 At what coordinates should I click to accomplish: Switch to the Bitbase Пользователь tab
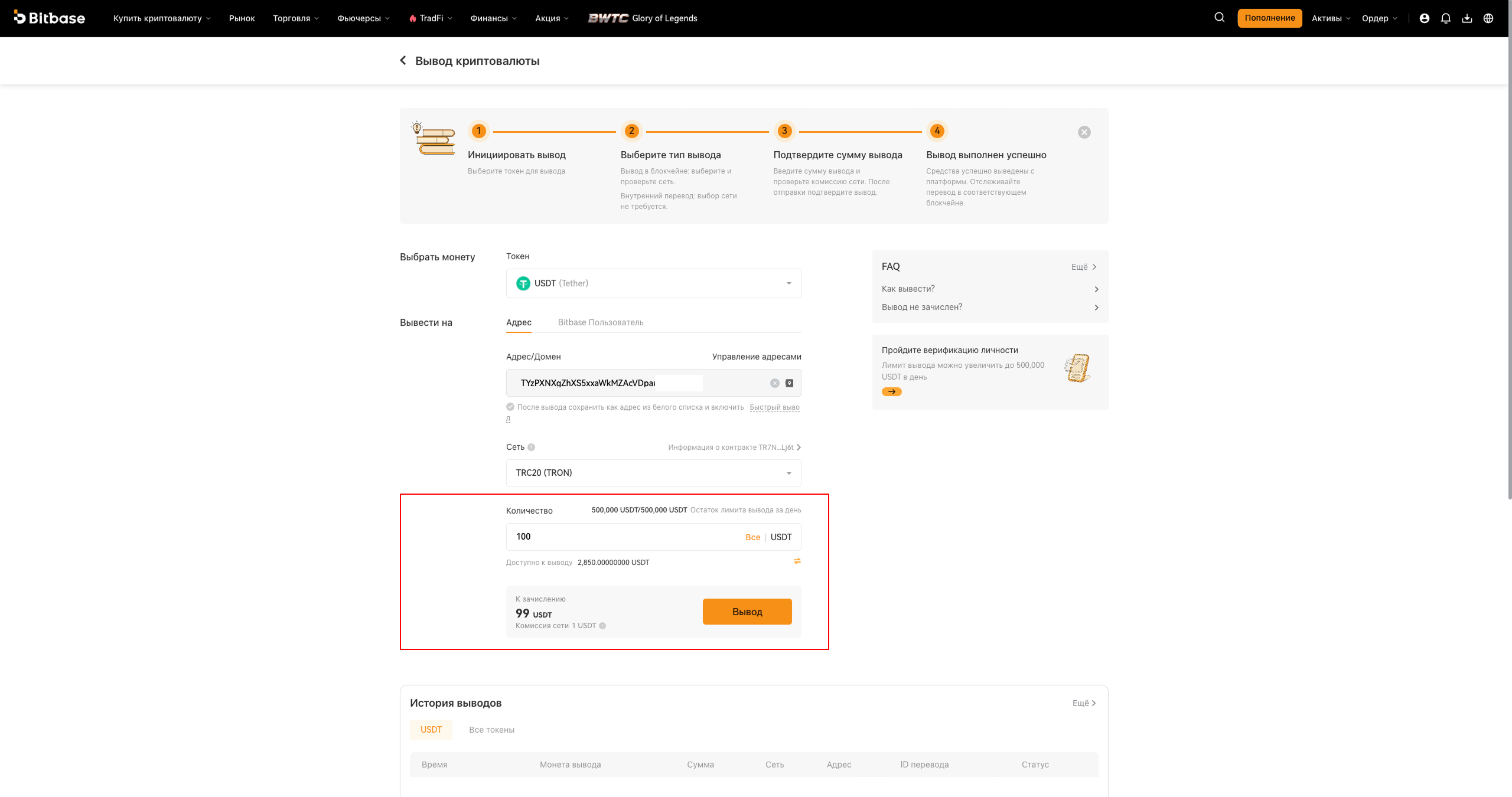point(601,322)
